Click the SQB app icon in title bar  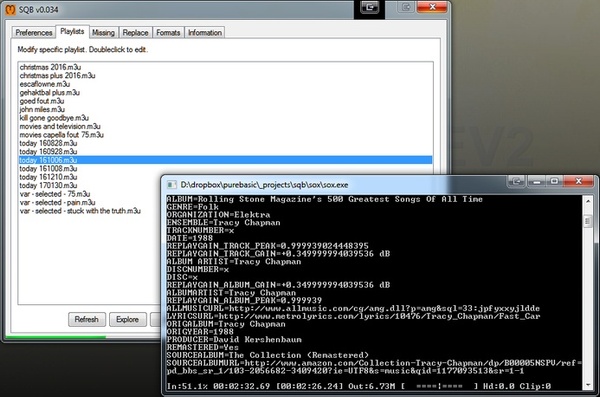pos(10,9)
